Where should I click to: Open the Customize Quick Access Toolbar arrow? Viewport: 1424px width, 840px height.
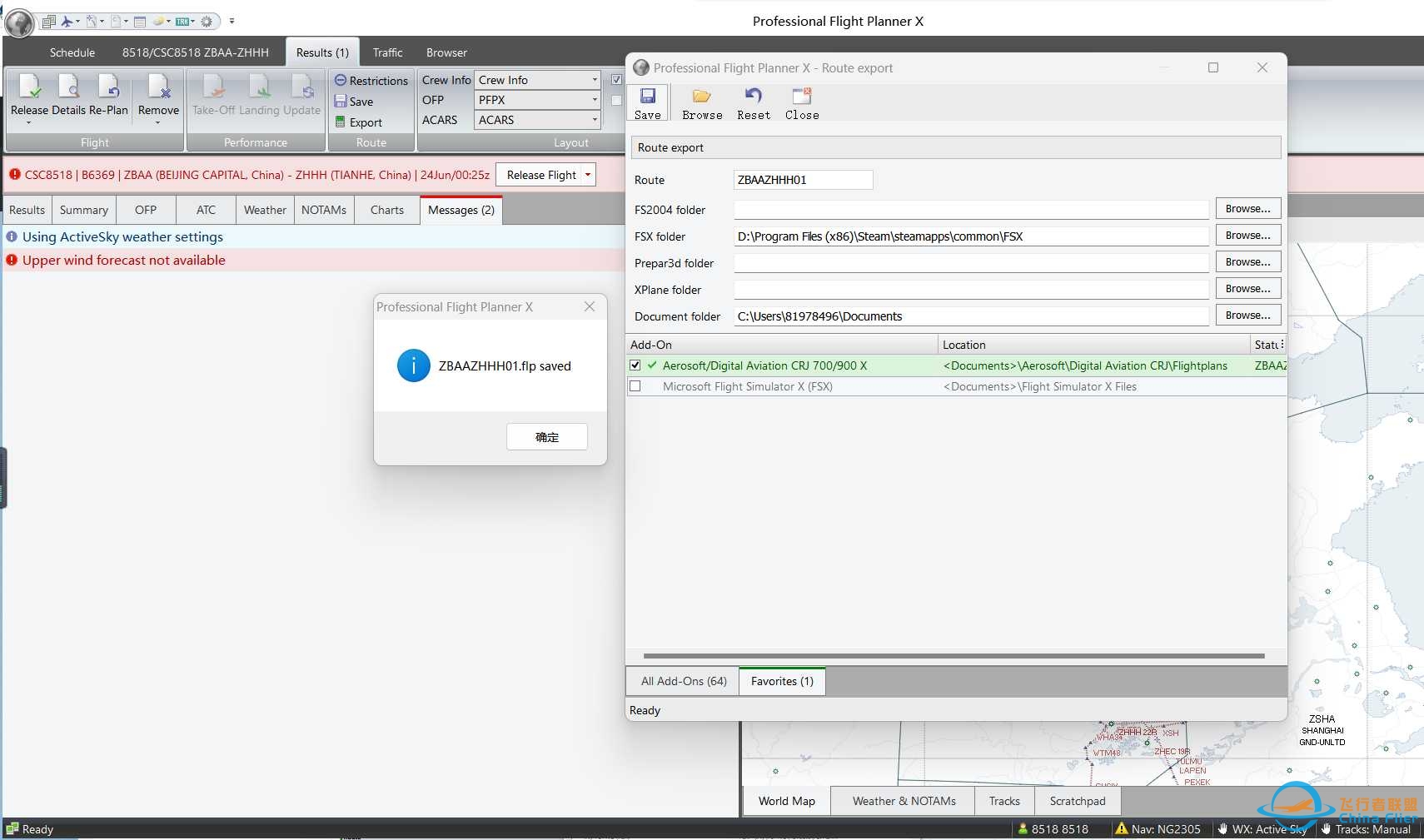232,22
